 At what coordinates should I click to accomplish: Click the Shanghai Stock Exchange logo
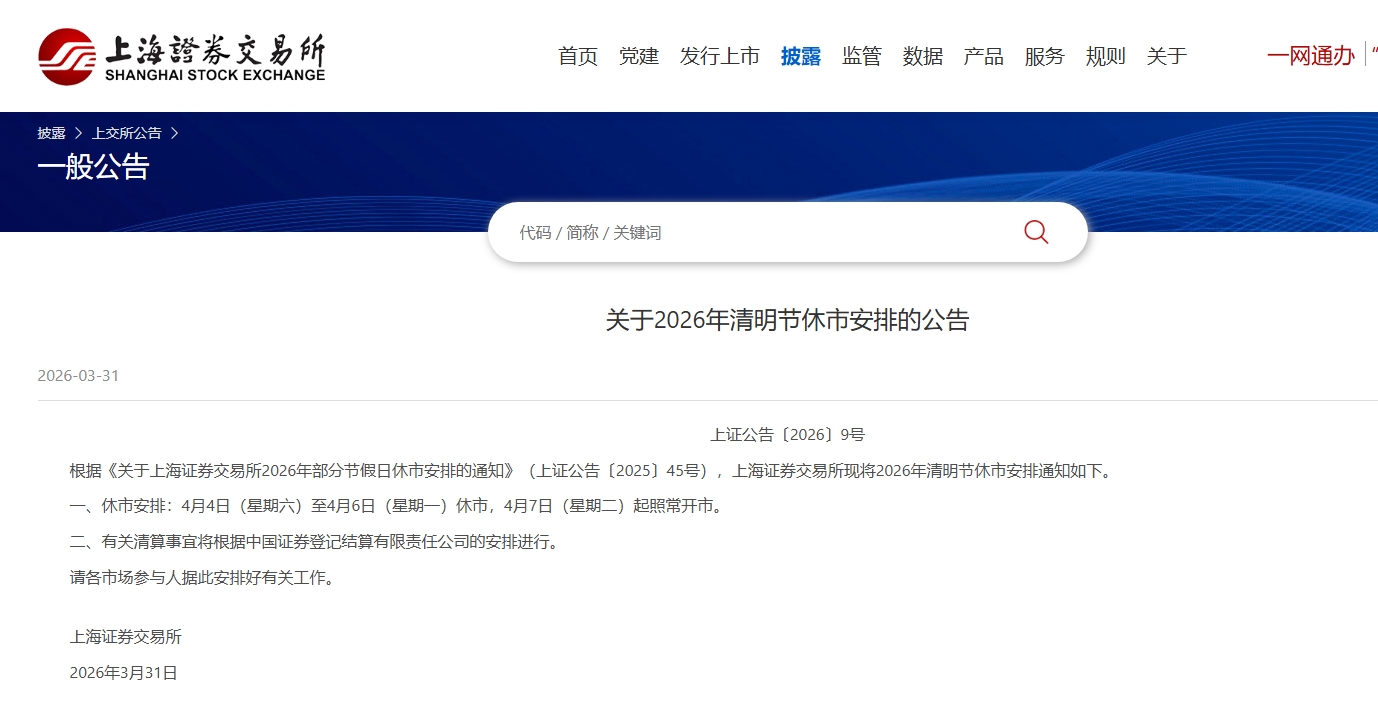182,57
